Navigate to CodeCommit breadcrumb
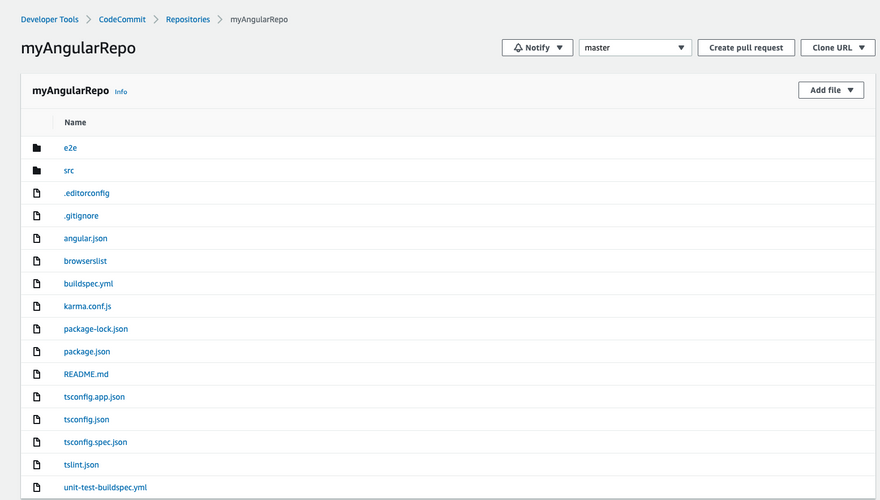 [x=126, y=19]
